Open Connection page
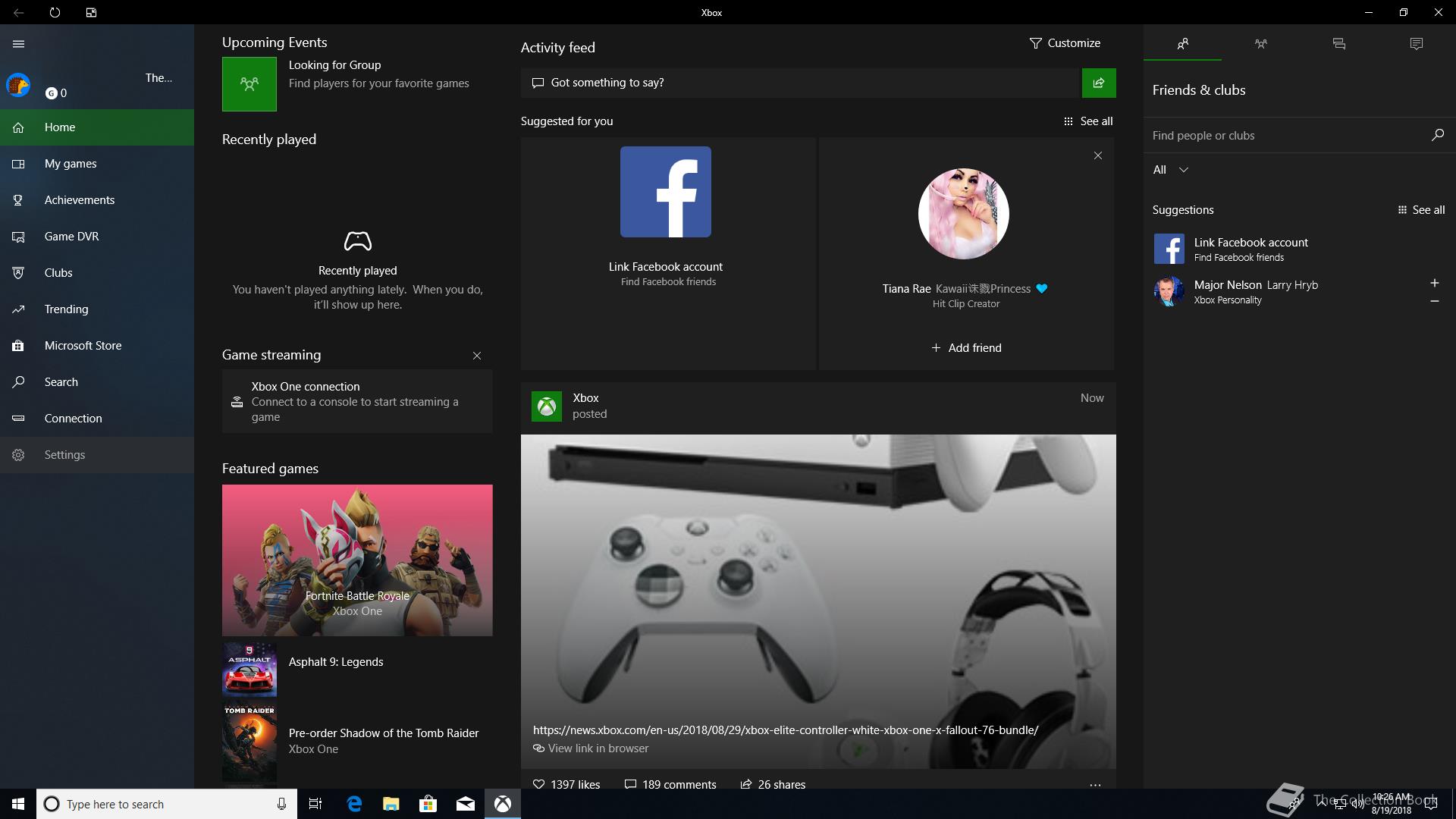Image resolution: width=1456 pixels, height=819 pixels. tap(97, 419)
